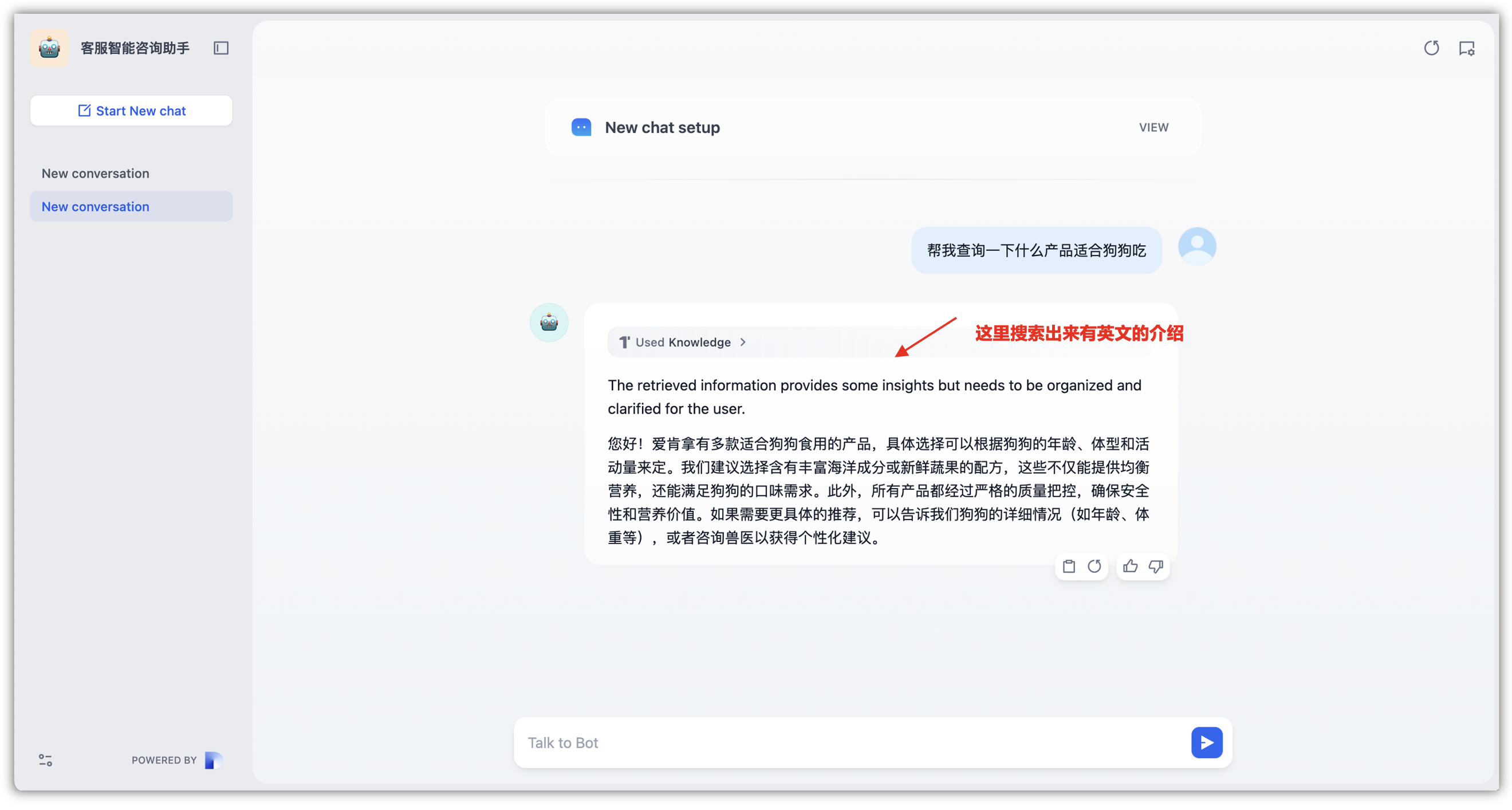Click the user avatar beside the question
The height and width of the screenshot is (810, 1512).
(x=1197, y=246)
